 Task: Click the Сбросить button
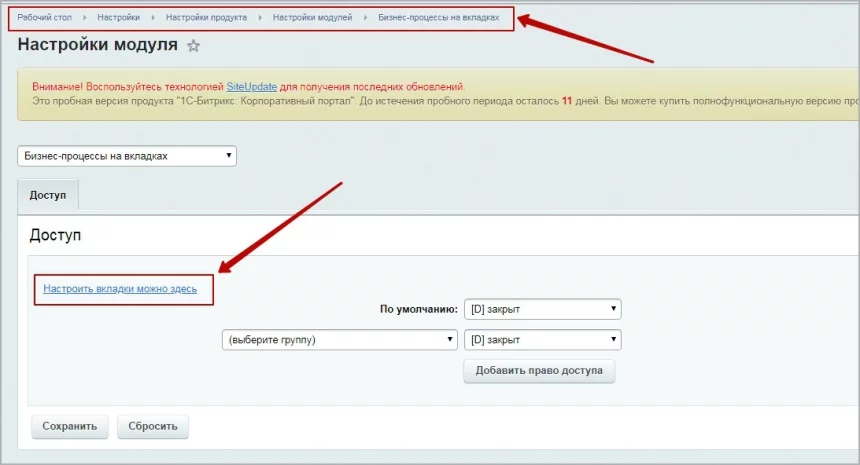pyautogui.click(x=152, y=426)
